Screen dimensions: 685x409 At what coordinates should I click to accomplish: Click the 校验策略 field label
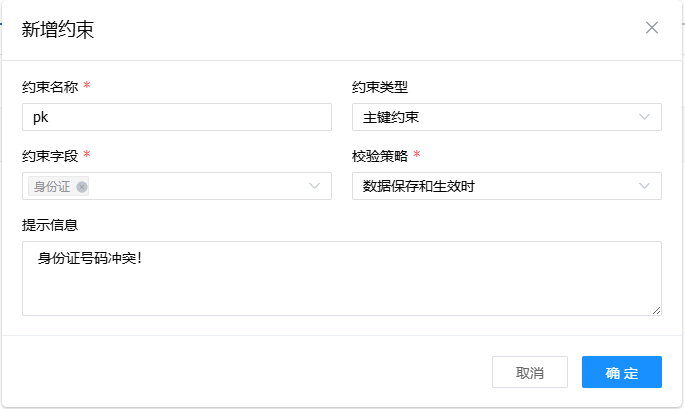click(379, 155)
